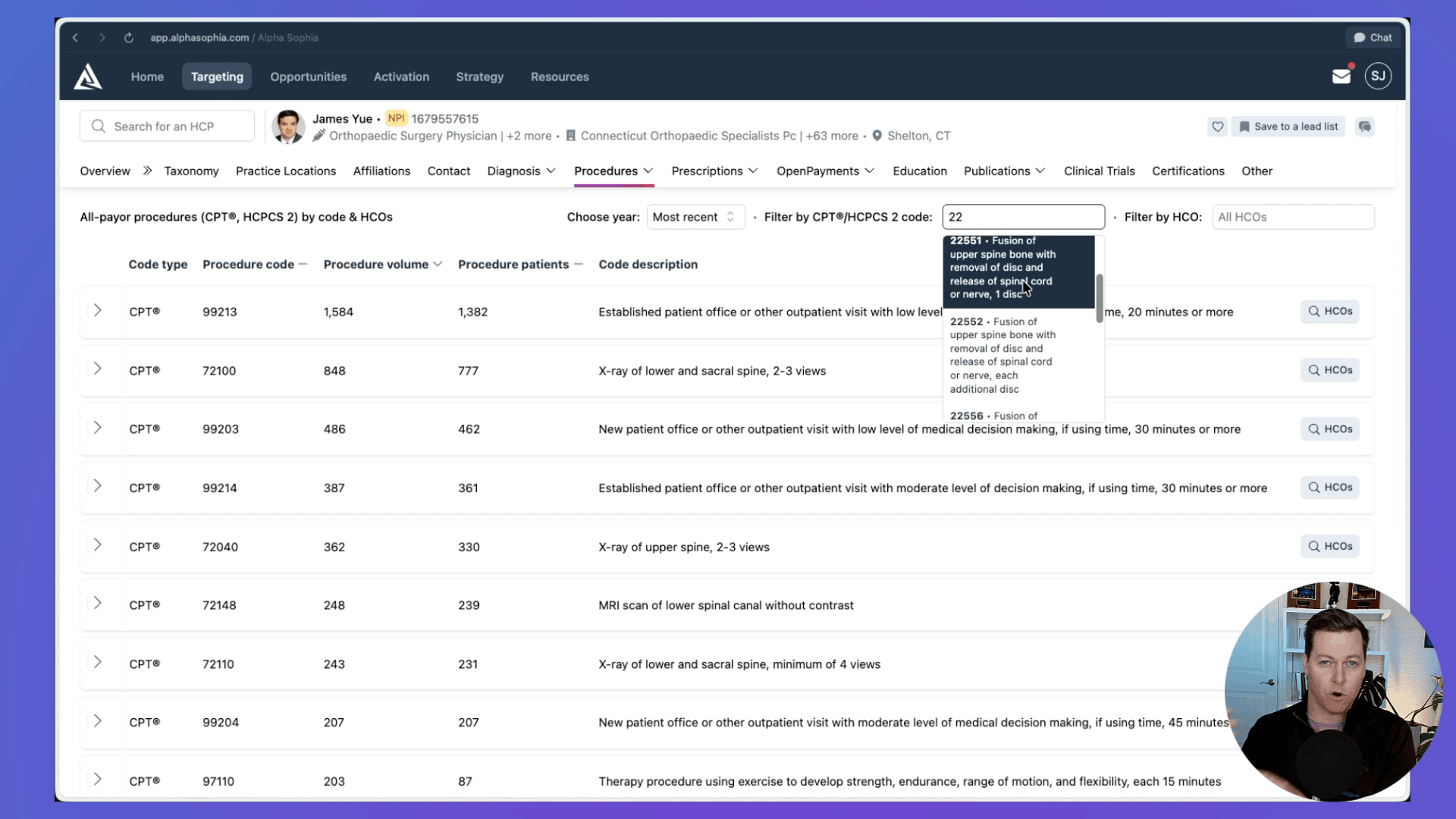Click the Save to a lead list button
This screenshot has width=1456, height=819.
click(1288, 127)
